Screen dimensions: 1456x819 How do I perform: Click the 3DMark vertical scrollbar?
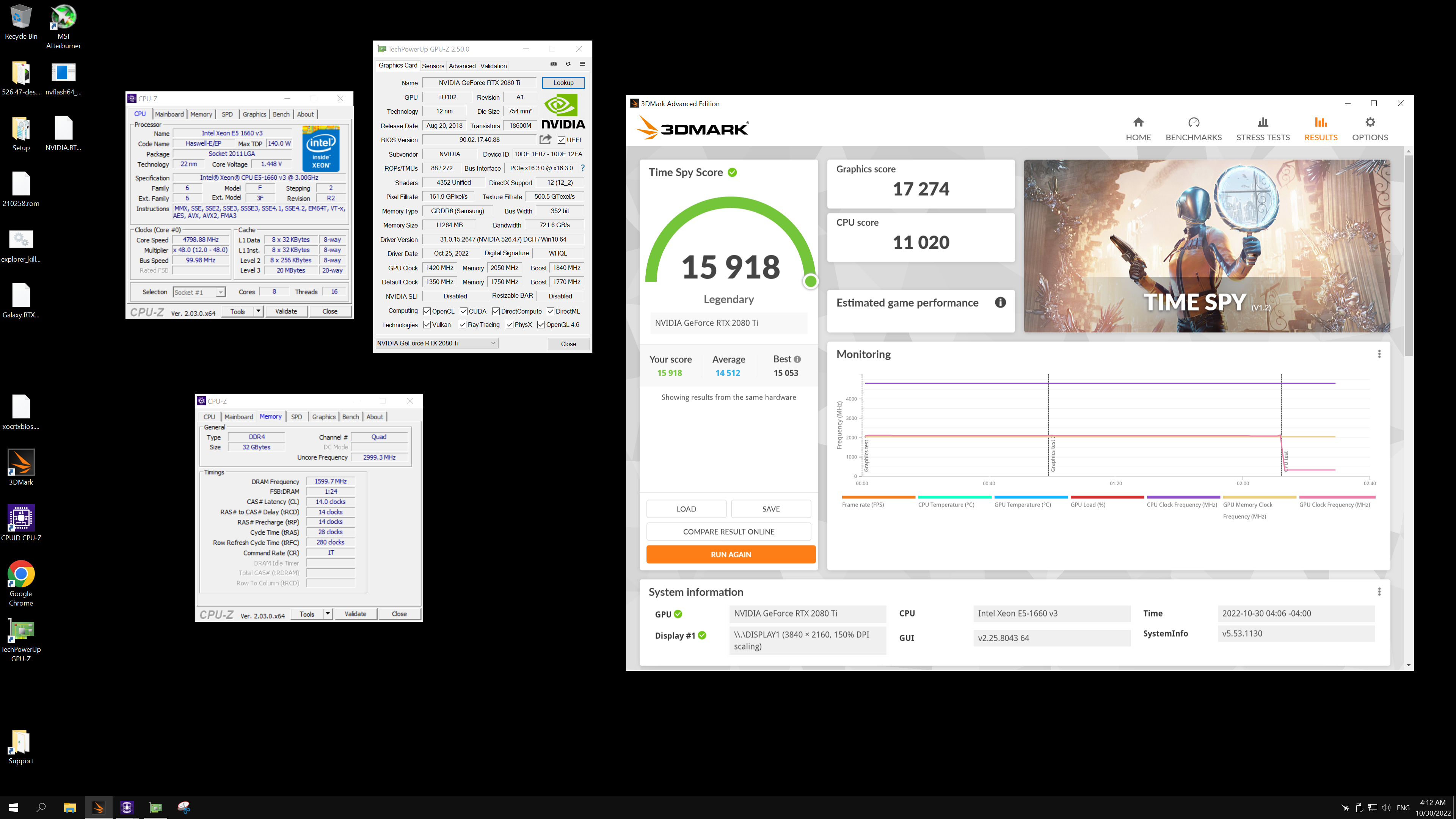coord(1408,256)
